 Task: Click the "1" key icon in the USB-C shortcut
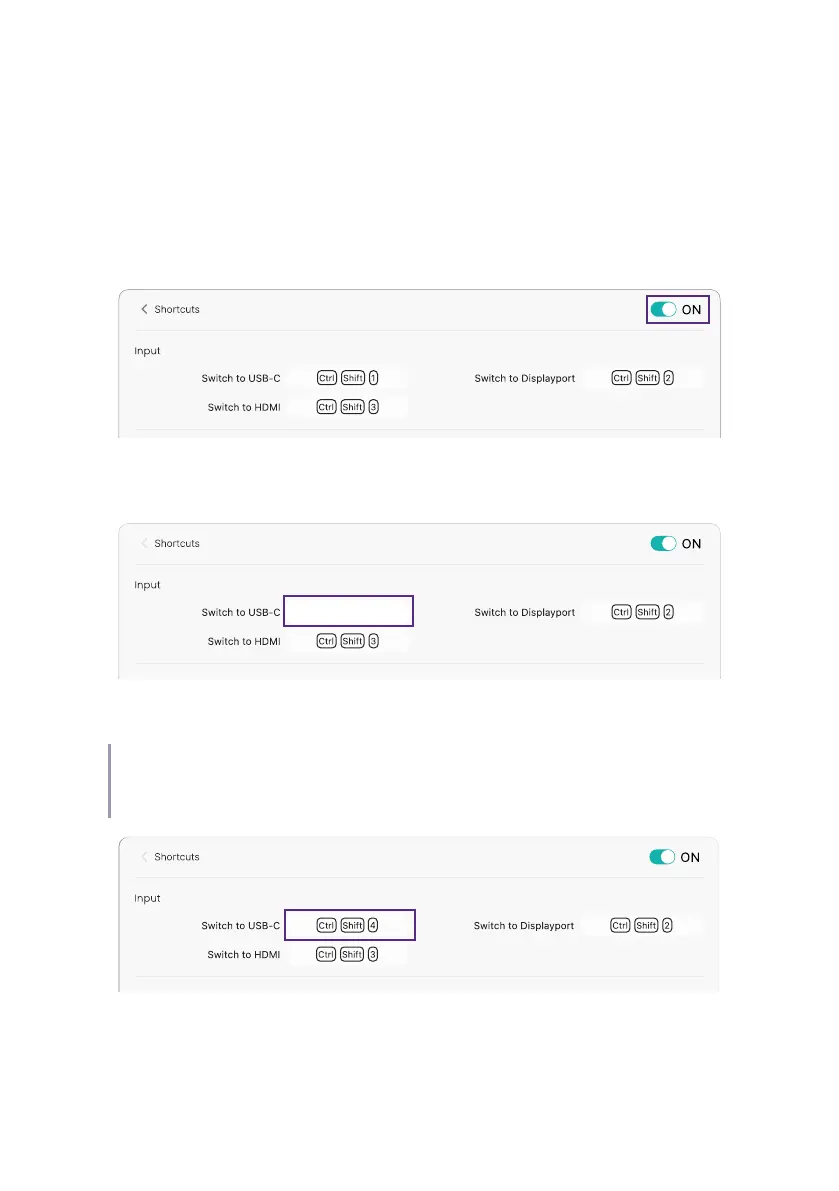coord(373,378)
